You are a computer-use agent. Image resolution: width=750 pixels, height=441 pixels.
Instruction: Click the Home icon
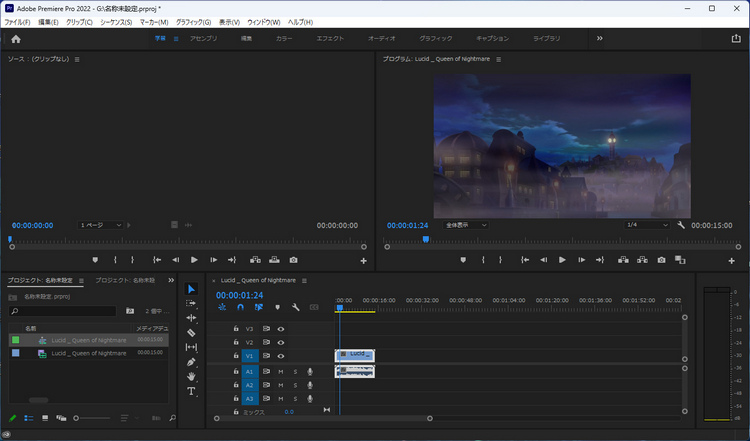pyautogui.click(x=16, y=39)
